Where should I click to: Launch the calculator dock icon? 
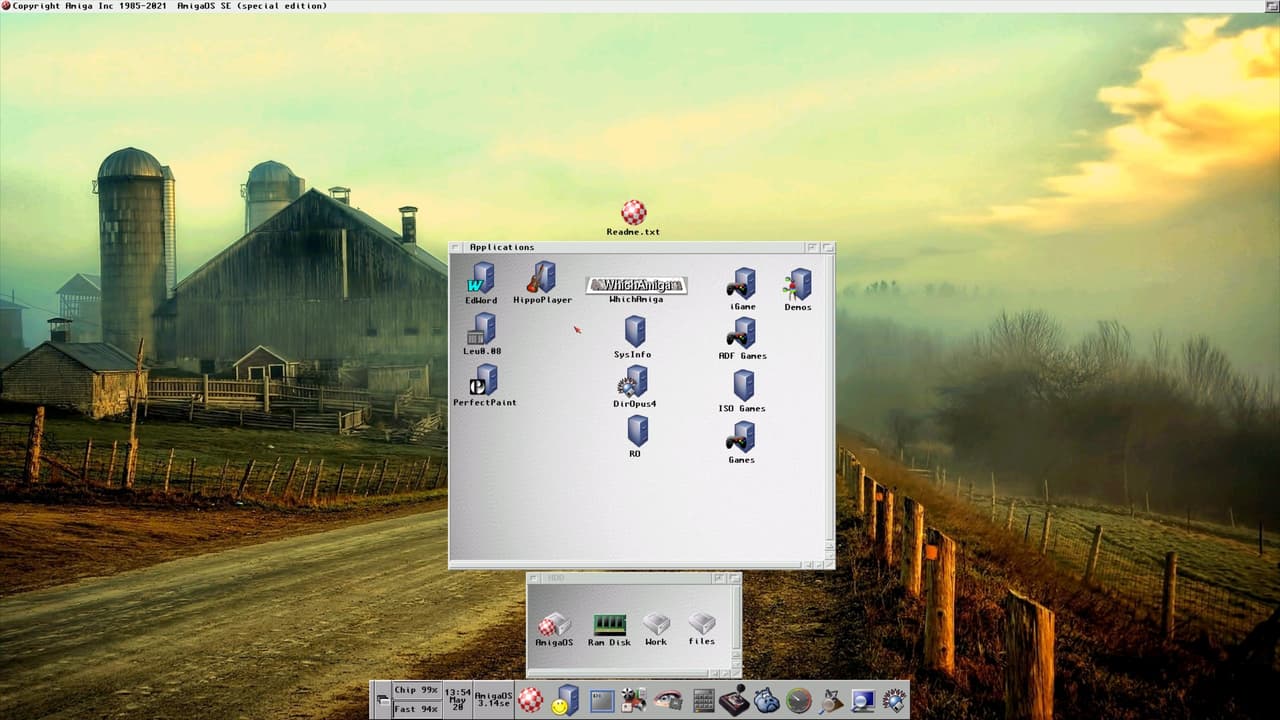point(703,701)
